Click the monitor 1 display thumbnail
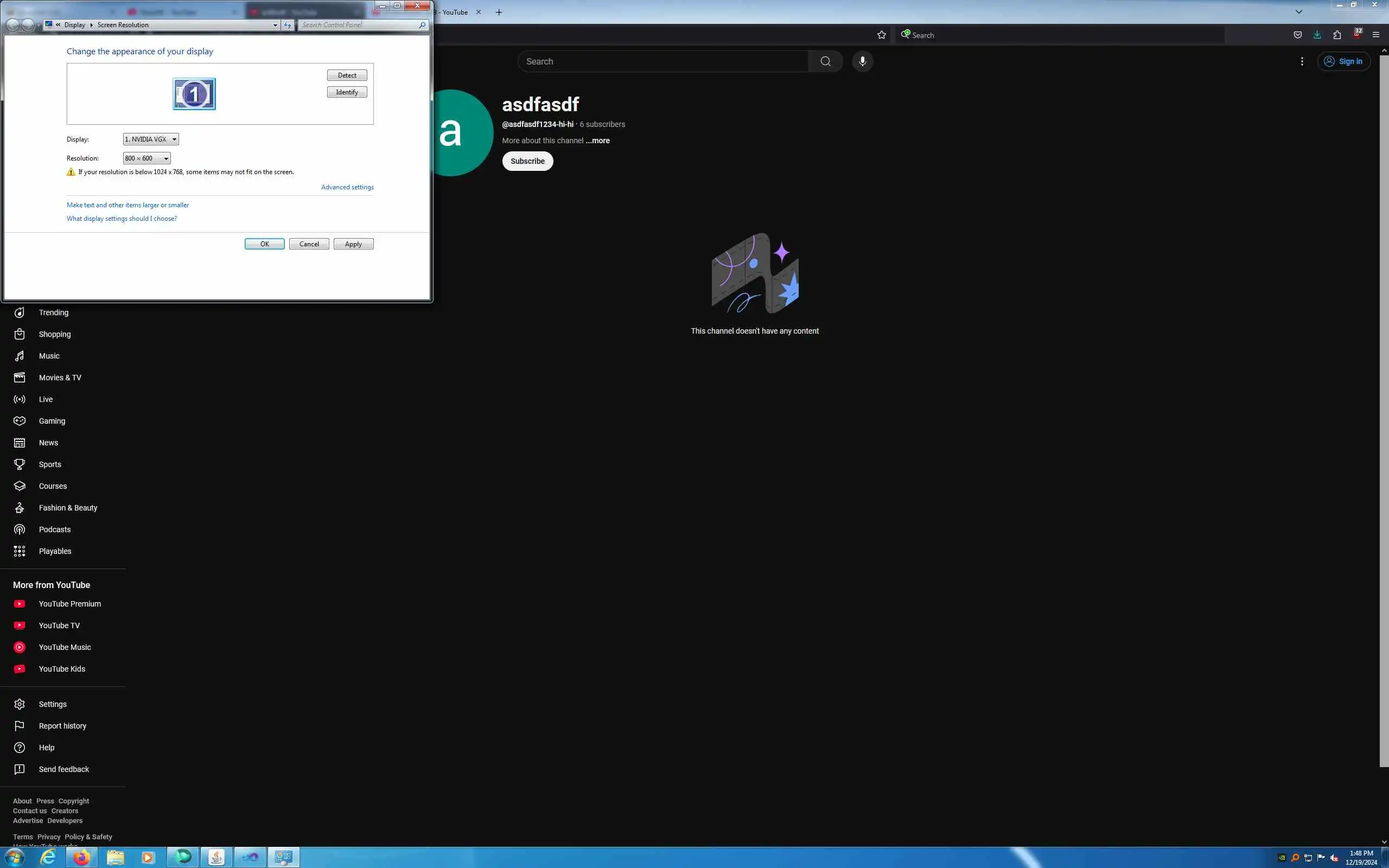The width and height of the screenshot is (1389, 868). point(194,93)
